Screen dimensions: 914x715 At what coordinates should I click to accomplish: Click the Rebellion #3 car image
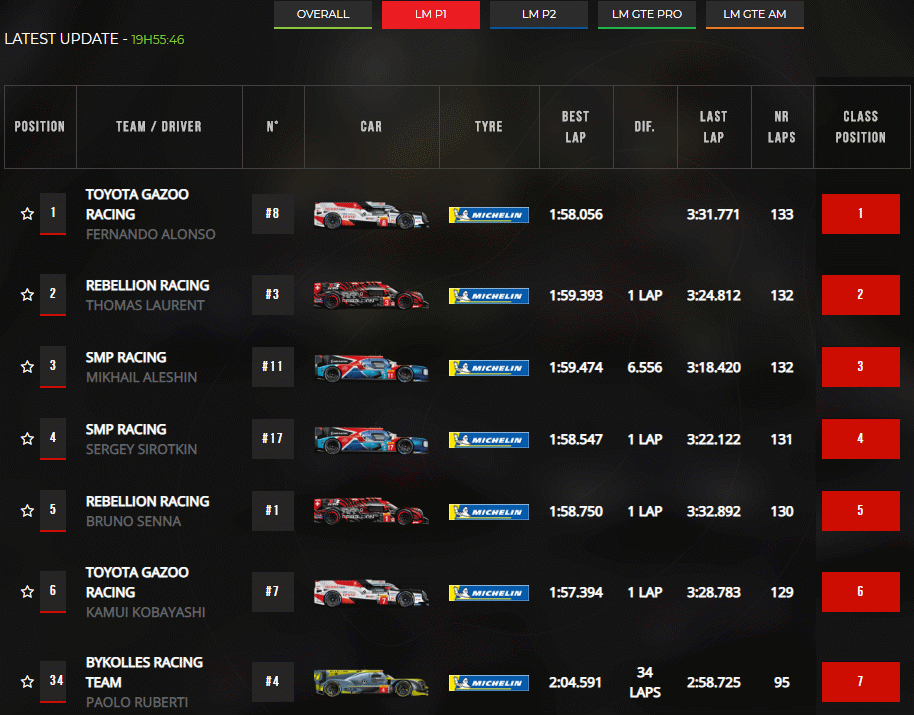[x=371, y=296]
